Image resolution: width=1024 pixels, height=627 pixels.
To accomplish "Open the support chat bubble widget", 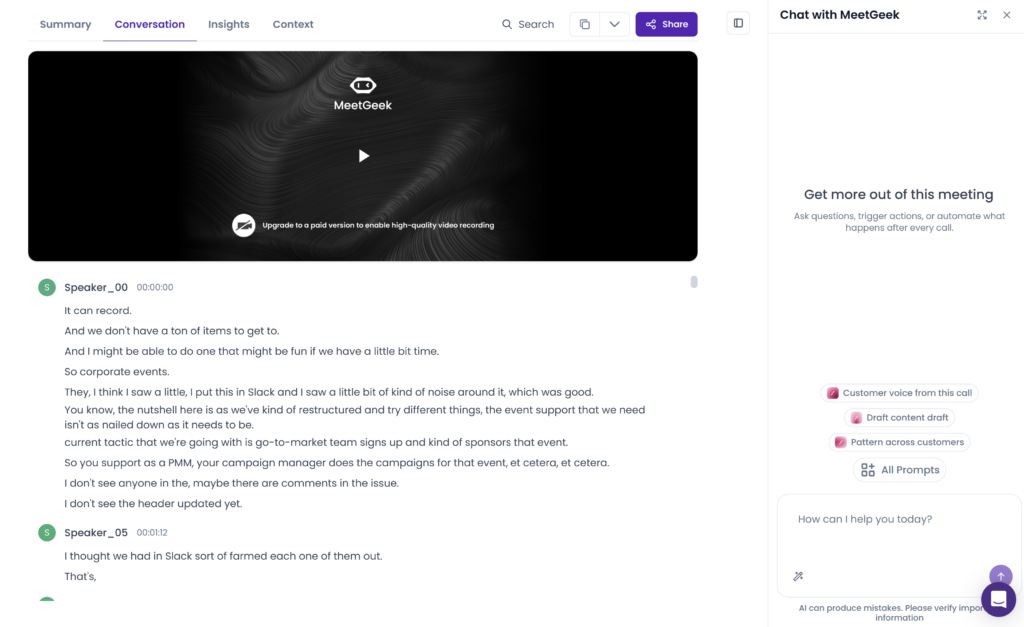I will coord(998,599).
